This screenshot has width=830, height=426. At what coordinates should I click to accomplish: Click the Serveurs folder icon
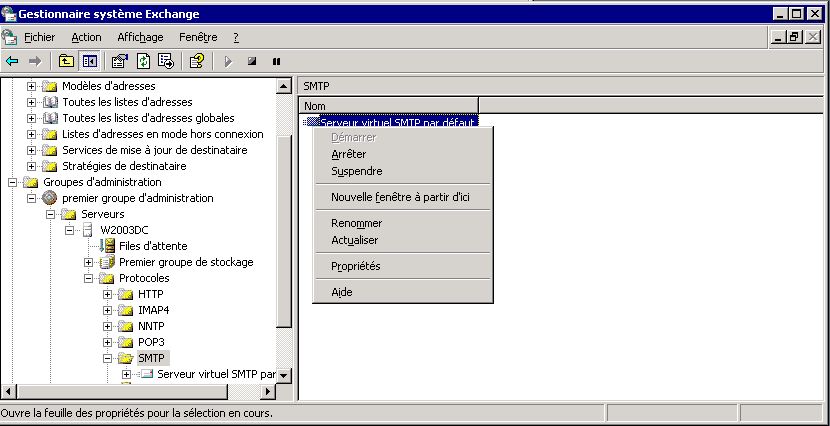[69, 214]
